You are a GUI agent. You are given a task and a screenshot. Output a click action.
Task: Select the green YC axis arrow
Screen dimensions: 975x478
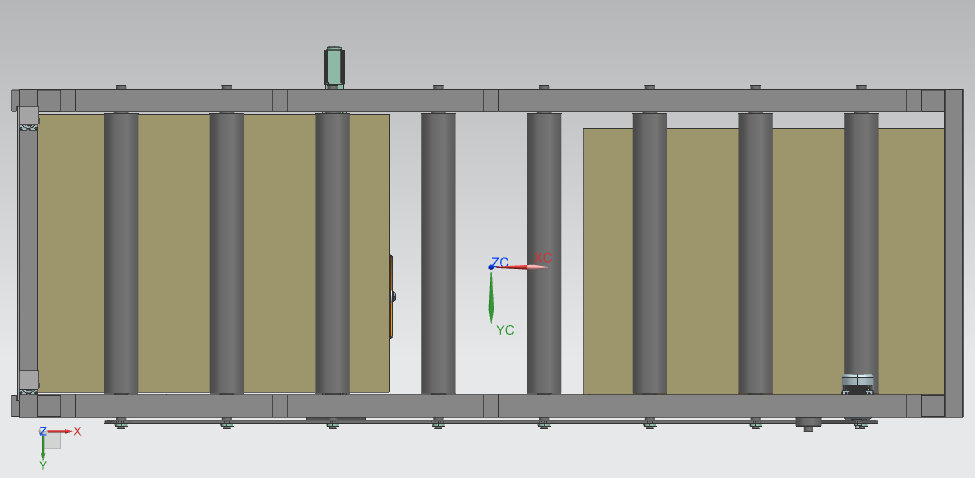pos(491,297)
